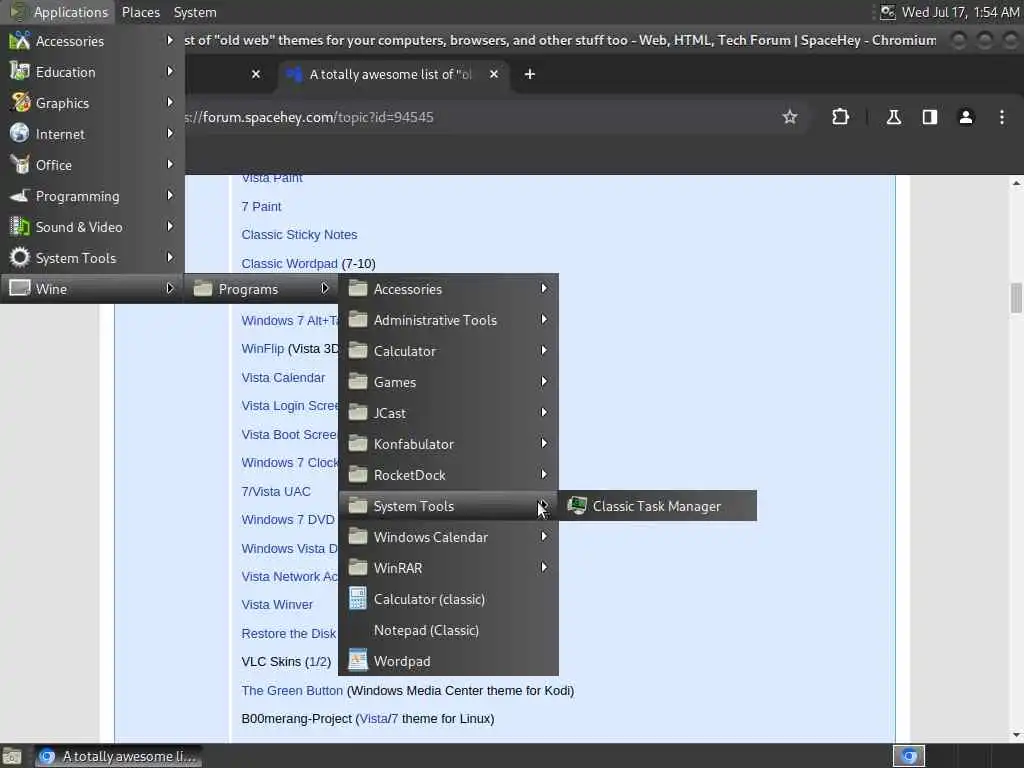Image resolution: width=1024 pixels, height=768 pixels.
Task: Select Wine in Applications menu
Action: (x=92, y=289)
